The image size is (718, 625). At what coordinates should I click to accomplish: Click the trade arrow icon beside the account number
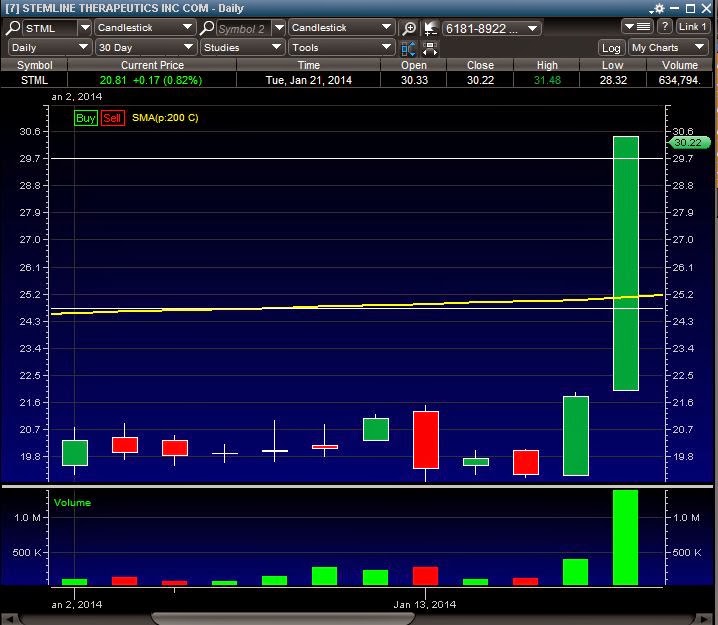point(430,28)
